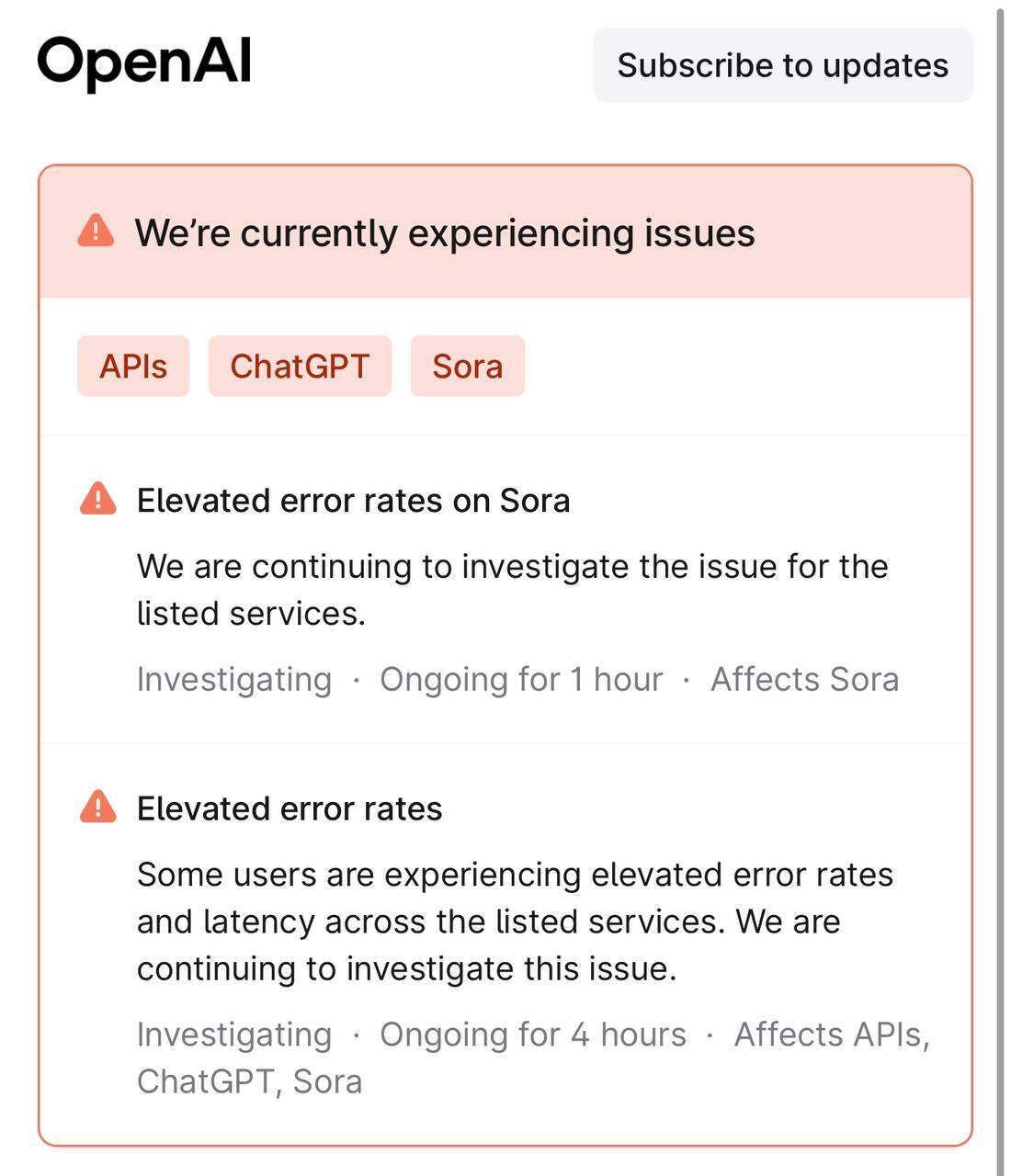
Task: Select the APIs tag
Action: coord(133,366)
